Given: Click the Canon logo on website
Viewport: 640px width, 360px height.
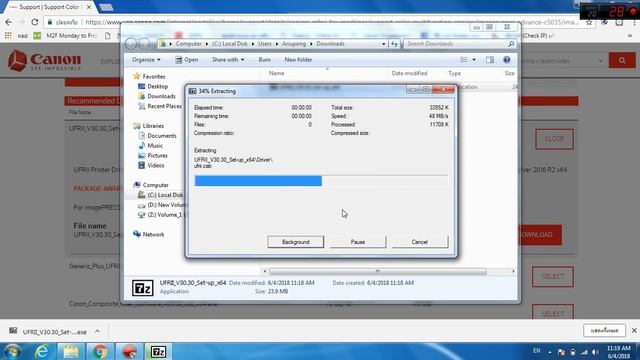Looking at the screenshot, I should coord(44,60).
